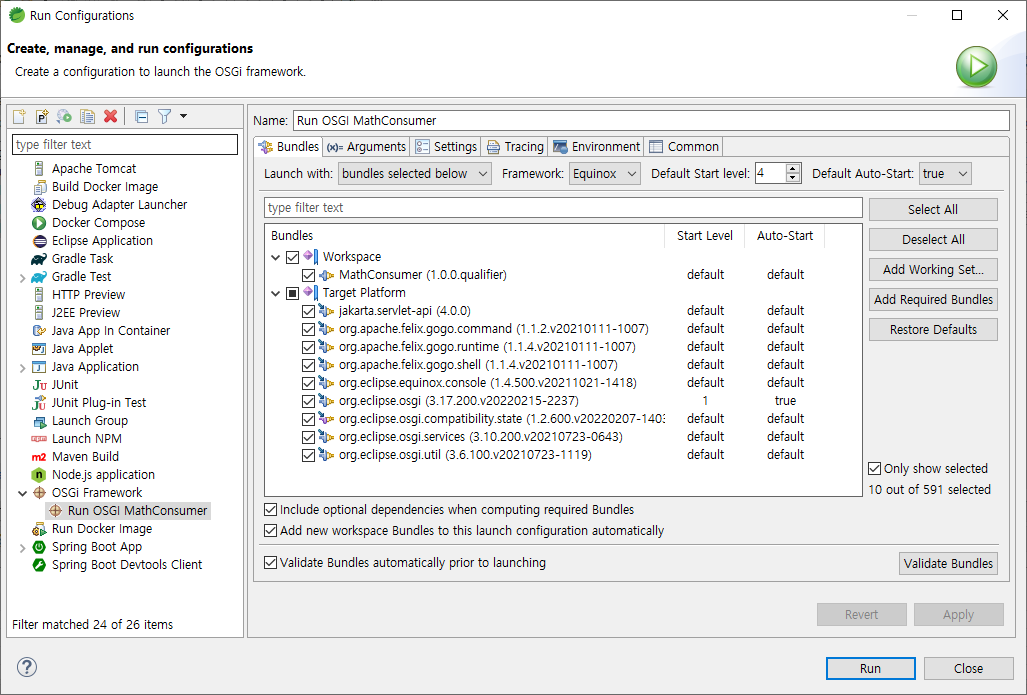The height and width of the screenshot is (695, 1027).
Task: Expand the Spring Boot App node
Action: click(22, 548)
